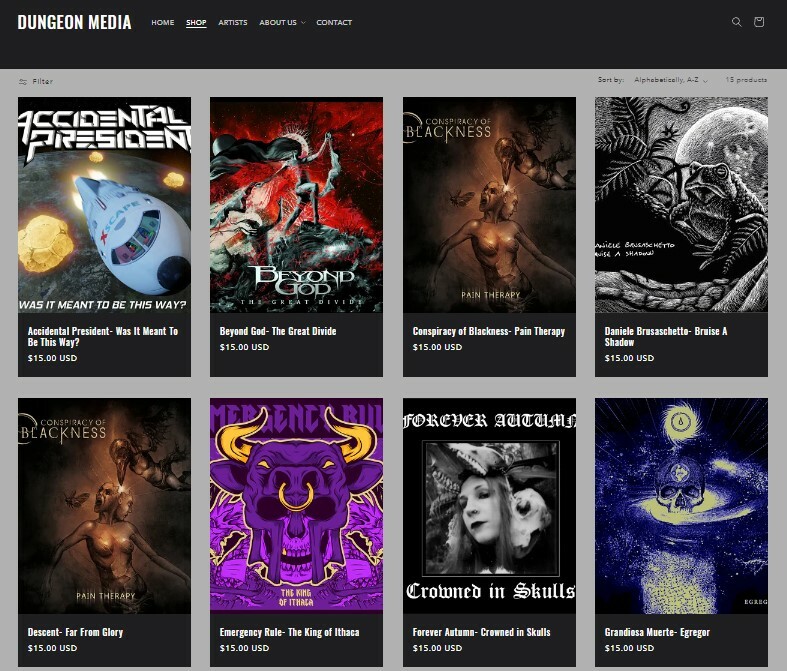Click the Dungeon Media logo
This screenshot has width=787, height=671.
[x=74, y=22]
